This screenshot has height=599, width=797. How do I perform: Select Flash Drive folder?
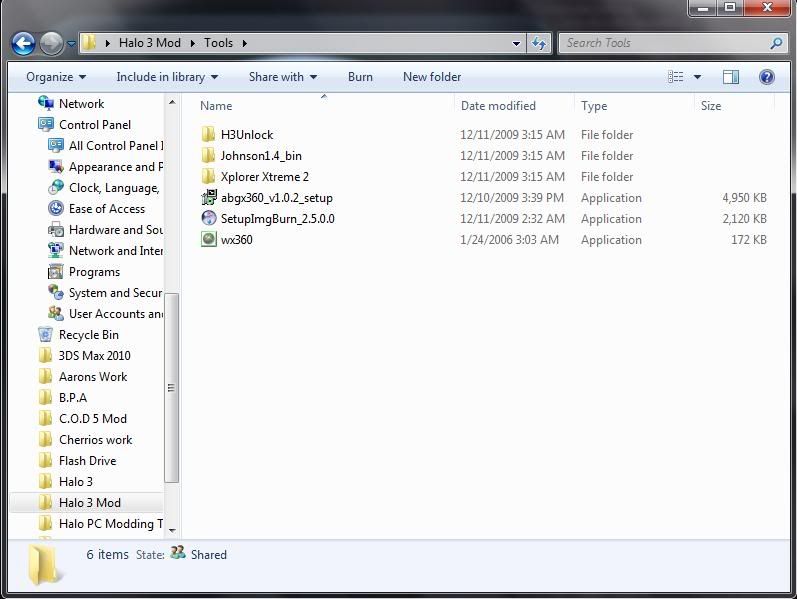click(x=87, y=461)
